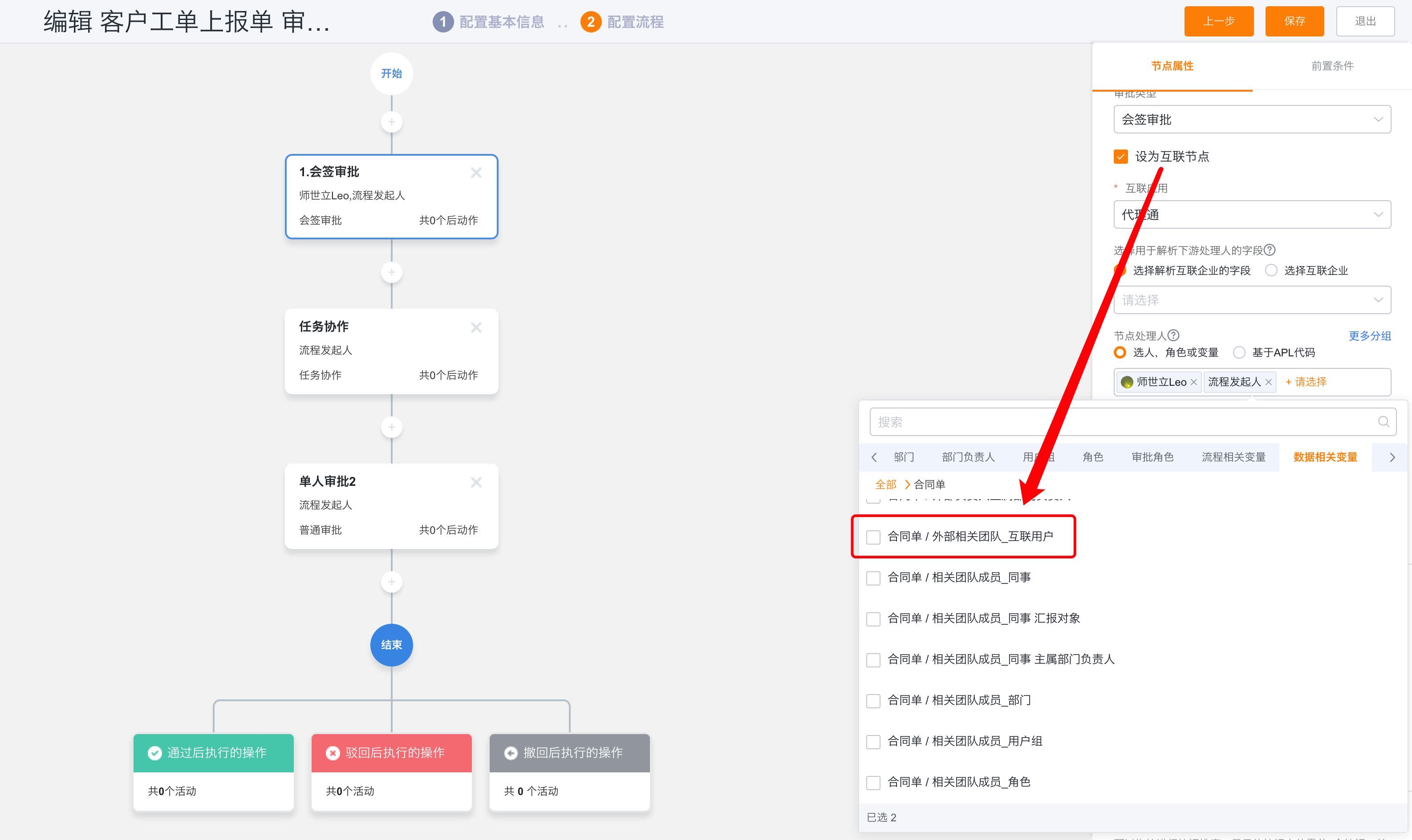Click the 退出 button
The width and height of the screenshot is (1412, 840).
[1365, 21]
